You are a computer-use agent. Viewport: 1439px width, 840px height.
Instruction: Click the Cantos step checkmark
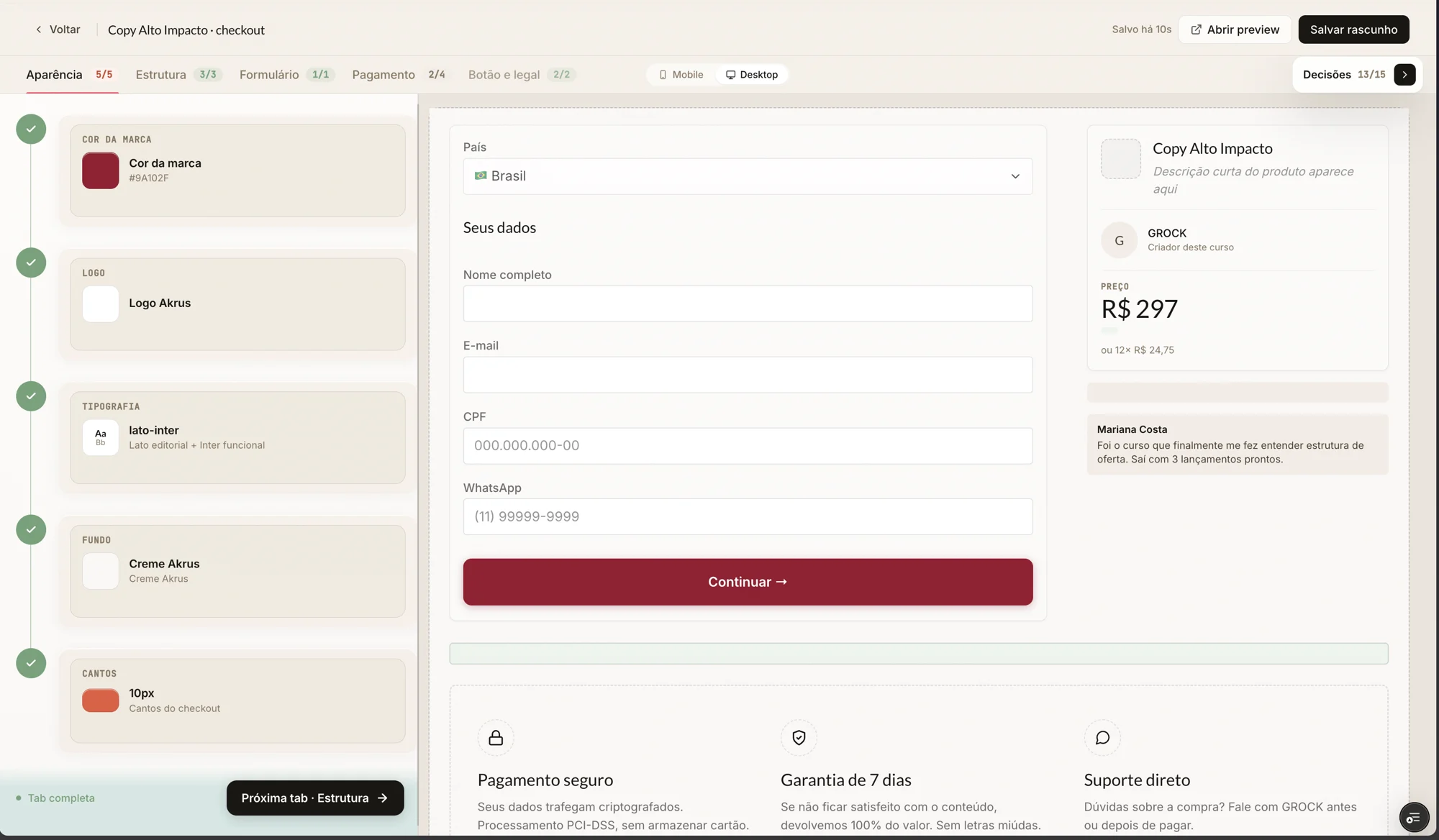click(x=31, y=663)
